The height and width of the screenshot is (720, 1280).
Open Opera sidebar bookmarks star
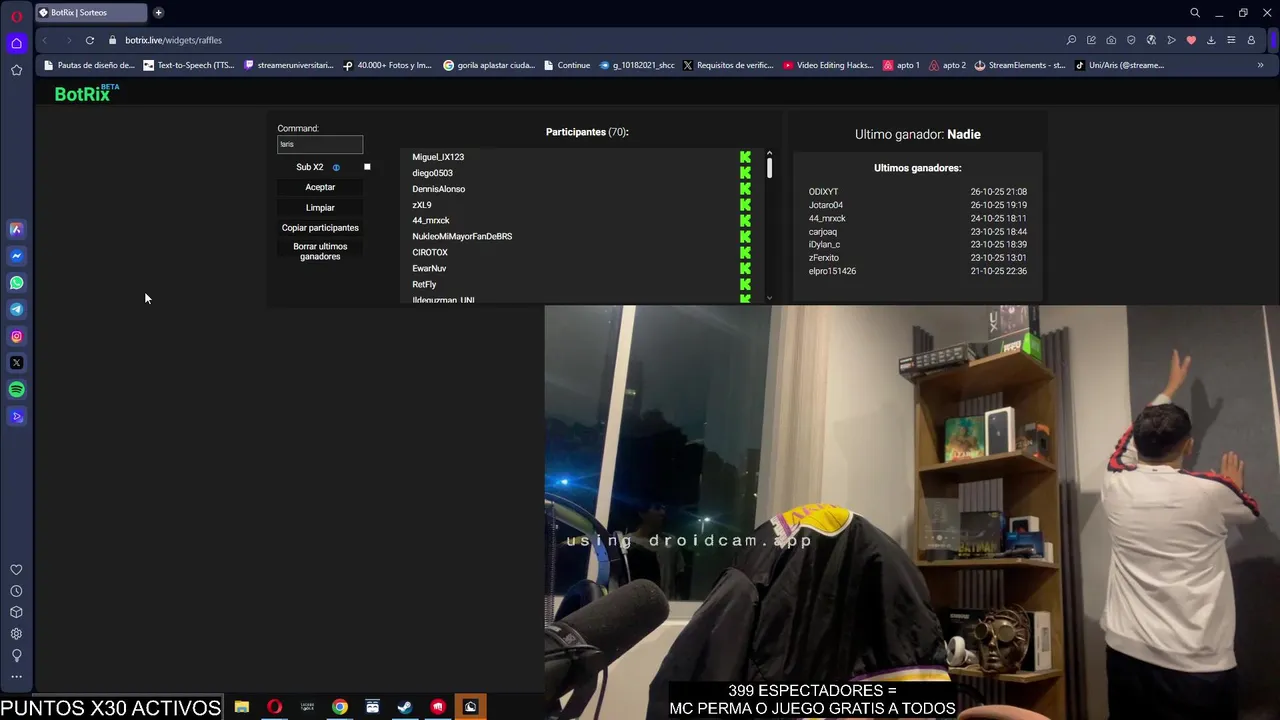coord(16,70)
